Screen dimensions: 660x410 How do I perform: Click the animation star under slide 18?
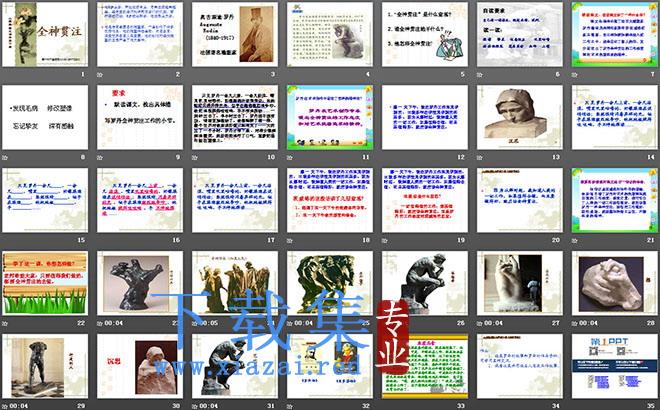click(x=290, y=240)
